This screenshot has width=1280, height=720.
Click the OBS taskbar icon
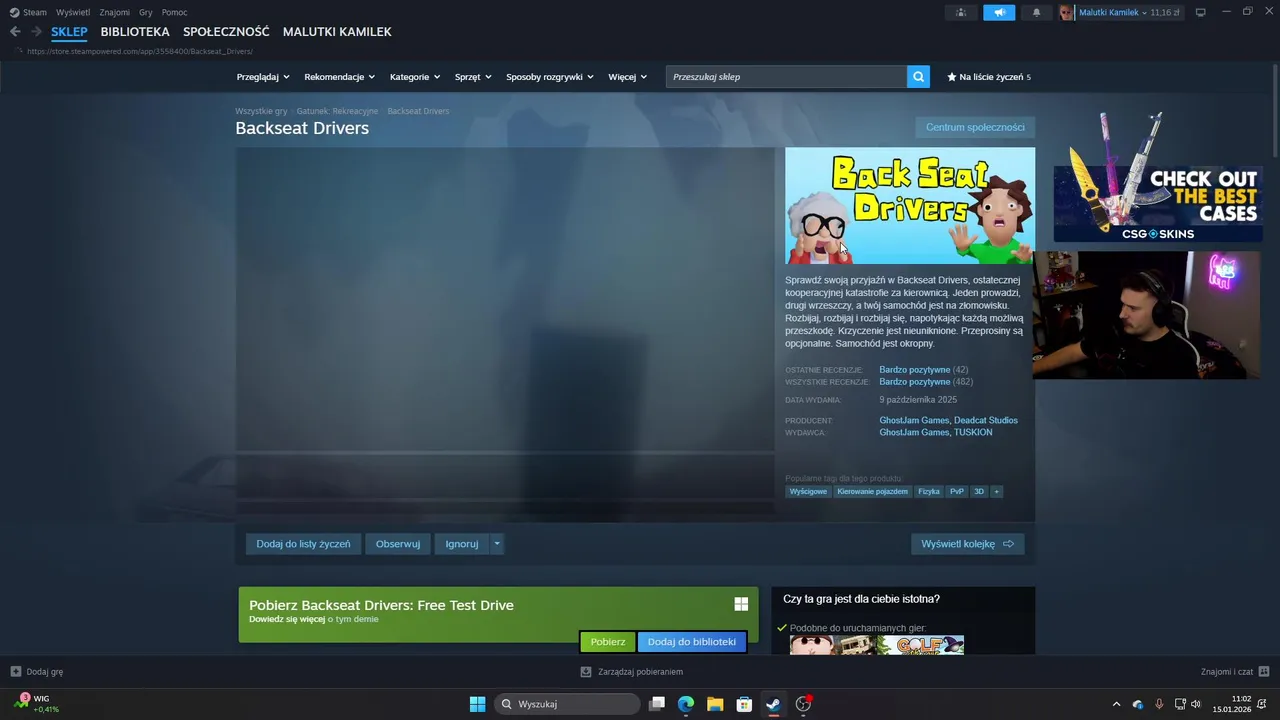click(802, 704)
